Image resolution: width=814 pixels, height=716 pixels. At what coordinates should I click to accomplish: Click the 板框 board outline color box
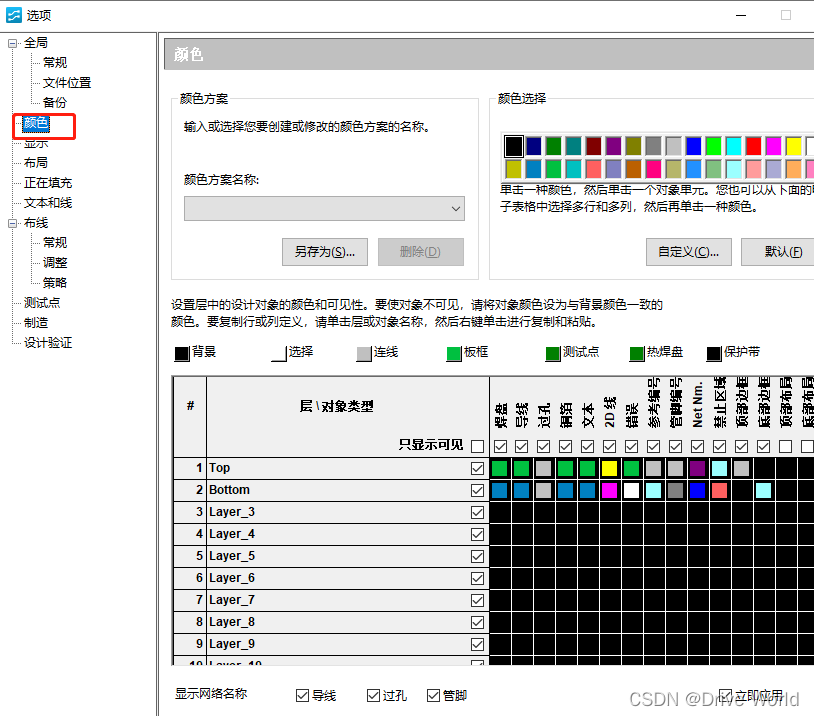(x=454, y=354)
